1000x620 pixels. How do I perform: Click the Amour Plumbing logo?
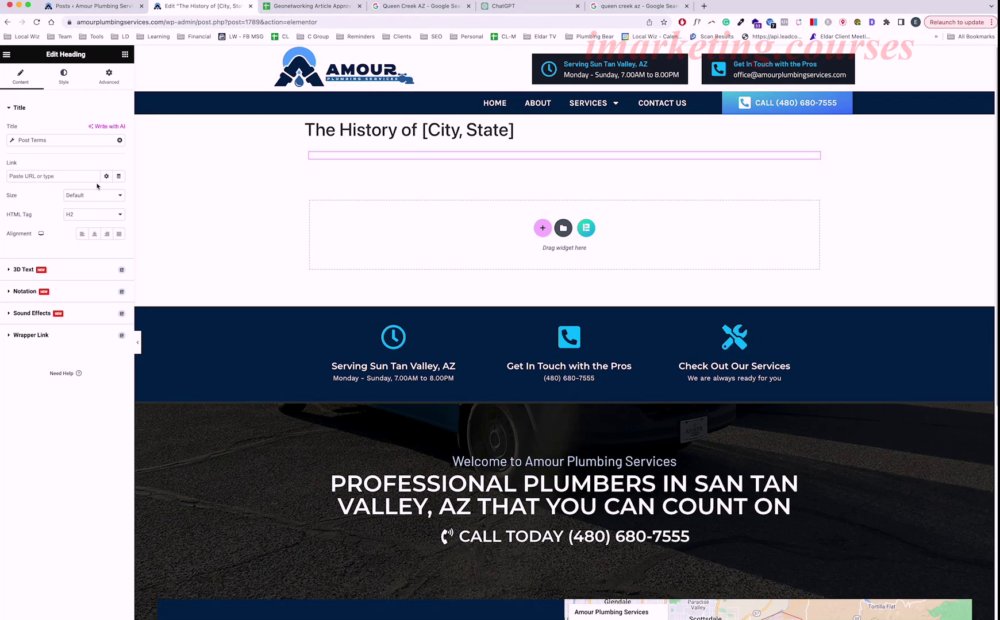(344, 68)
